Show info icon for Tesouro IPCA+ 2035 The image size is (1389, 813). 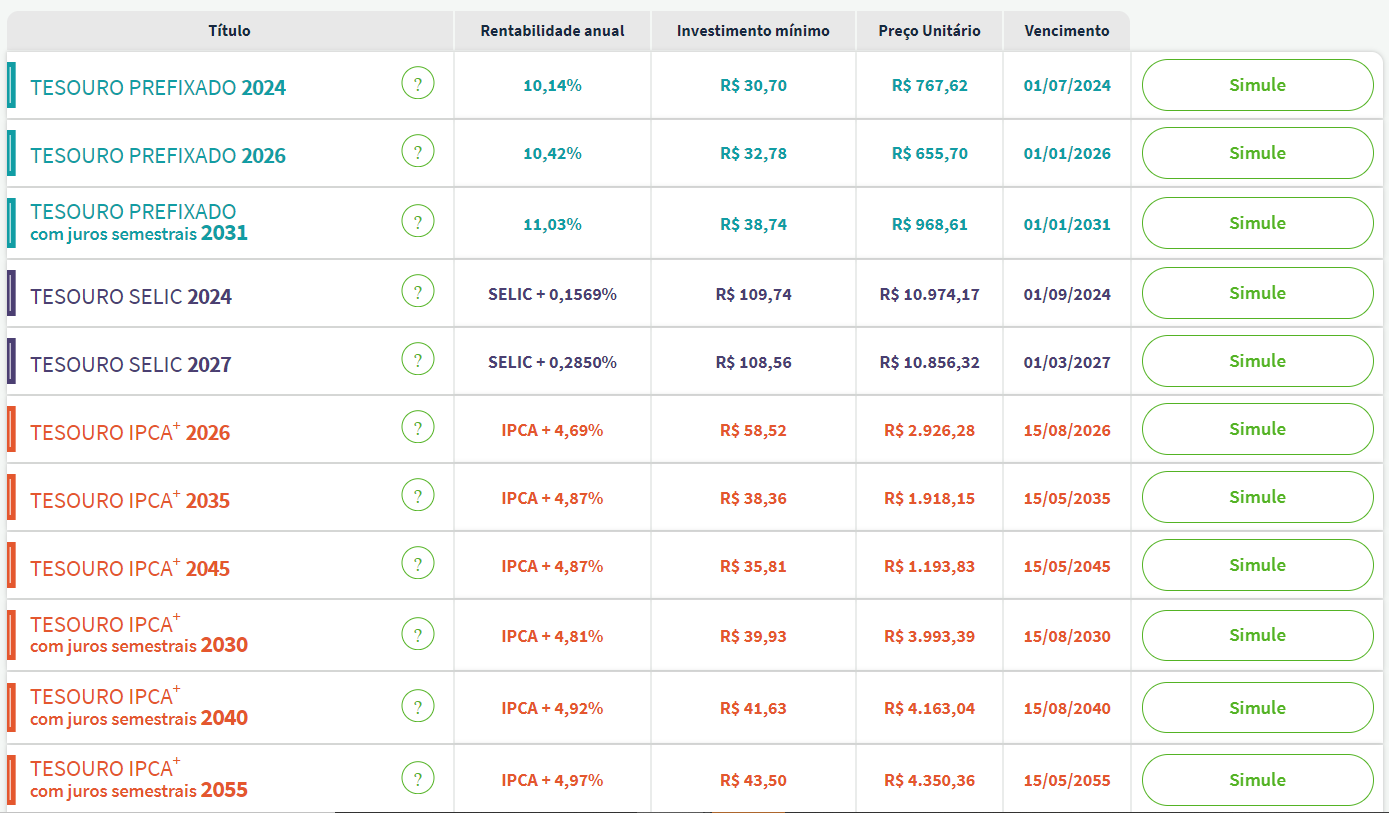click(418, 496)
